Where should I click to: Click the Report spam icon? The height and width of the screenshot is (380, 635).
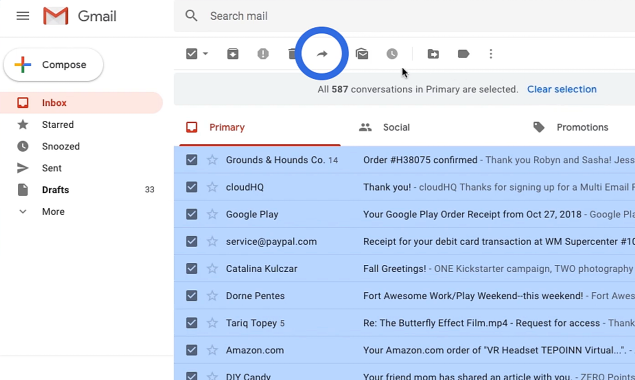pos(263,54)
